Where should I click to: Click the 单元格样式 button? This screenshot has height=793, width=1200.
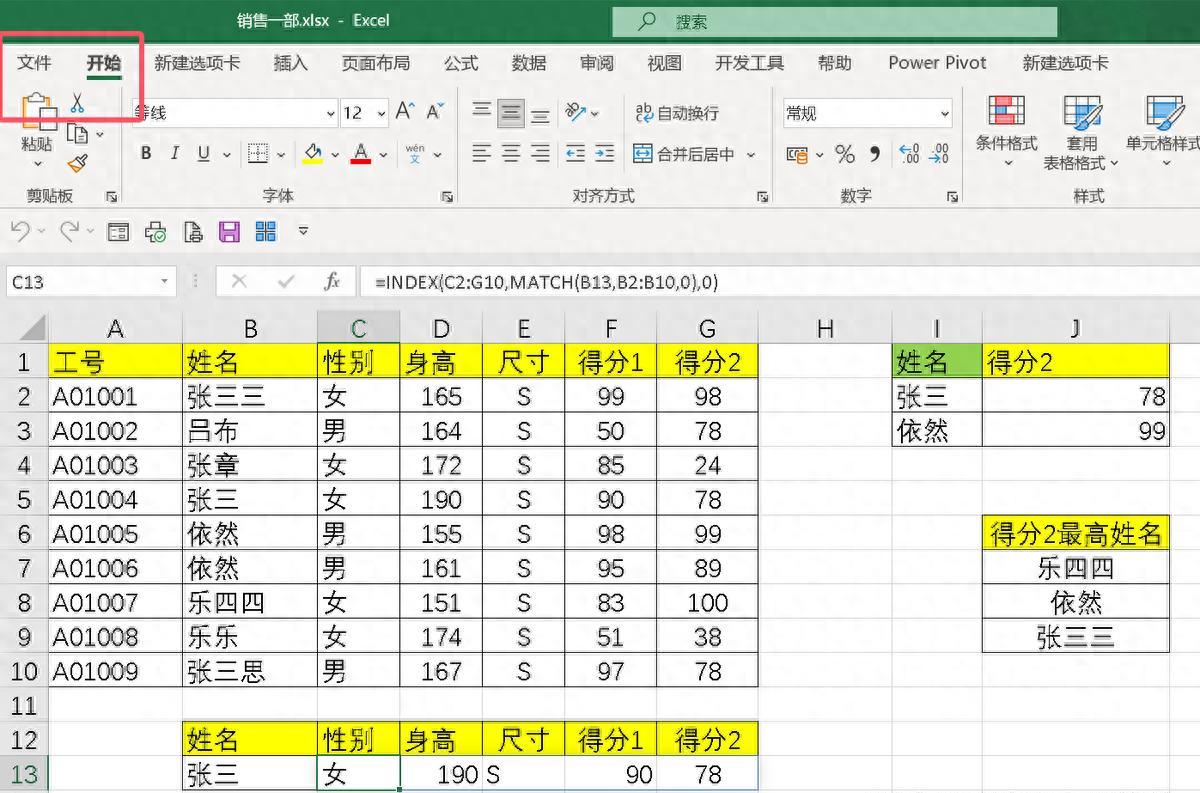tap(1162, 132)
